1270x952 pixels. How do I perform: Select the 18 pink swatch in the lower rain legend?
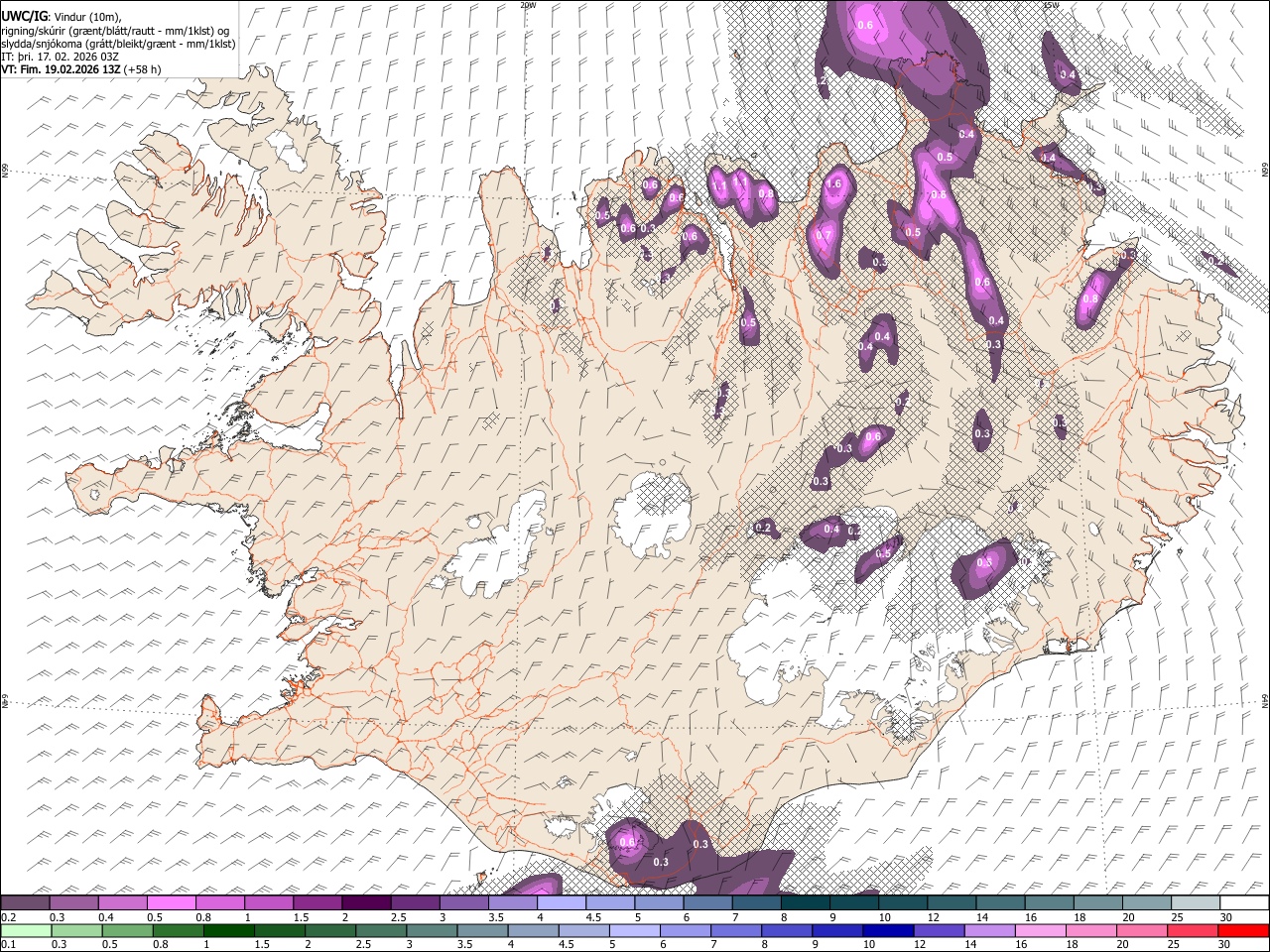tap(1090, 930)
